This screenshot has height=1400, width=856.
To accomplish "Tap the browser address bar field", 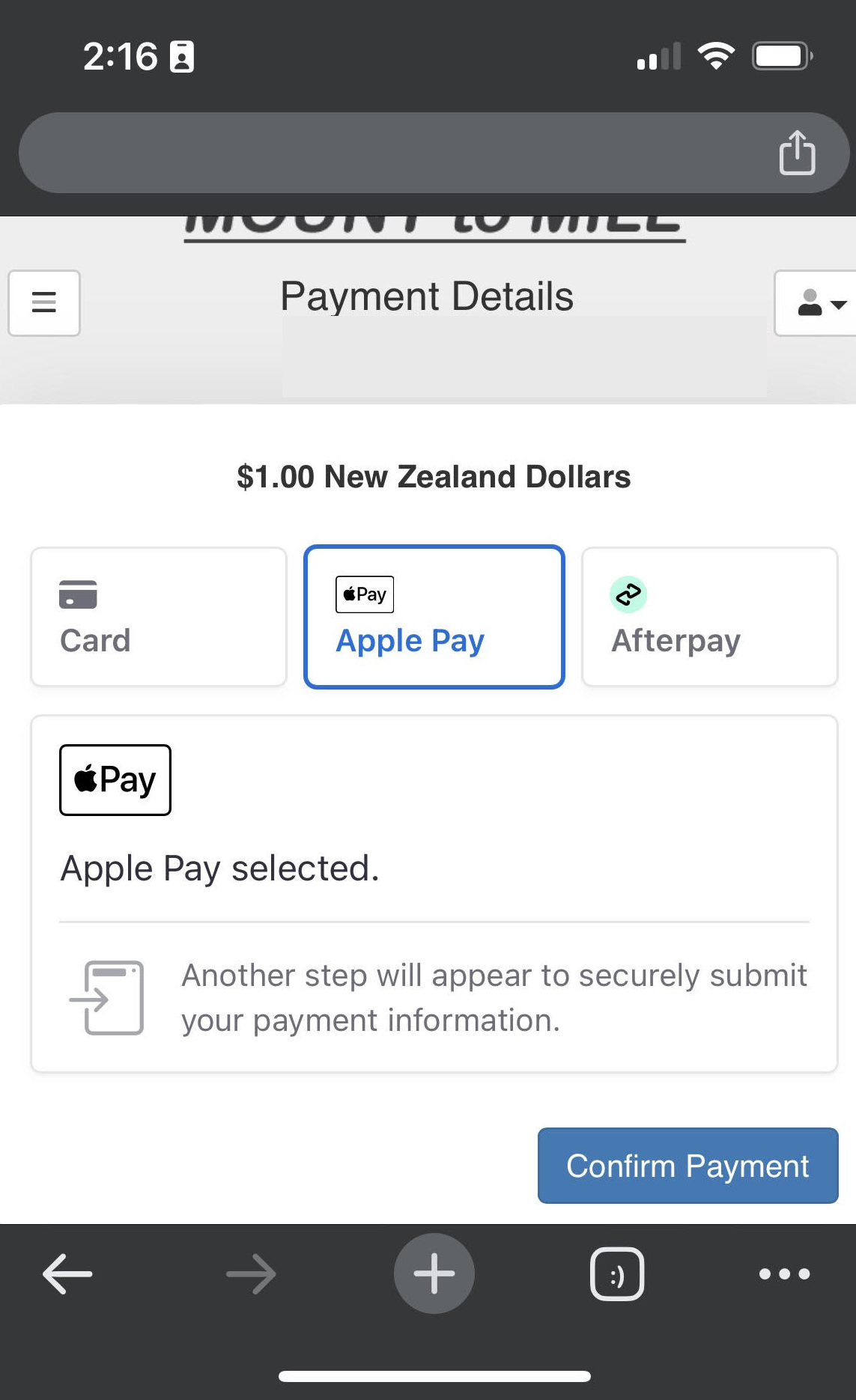I will [389, 153].
